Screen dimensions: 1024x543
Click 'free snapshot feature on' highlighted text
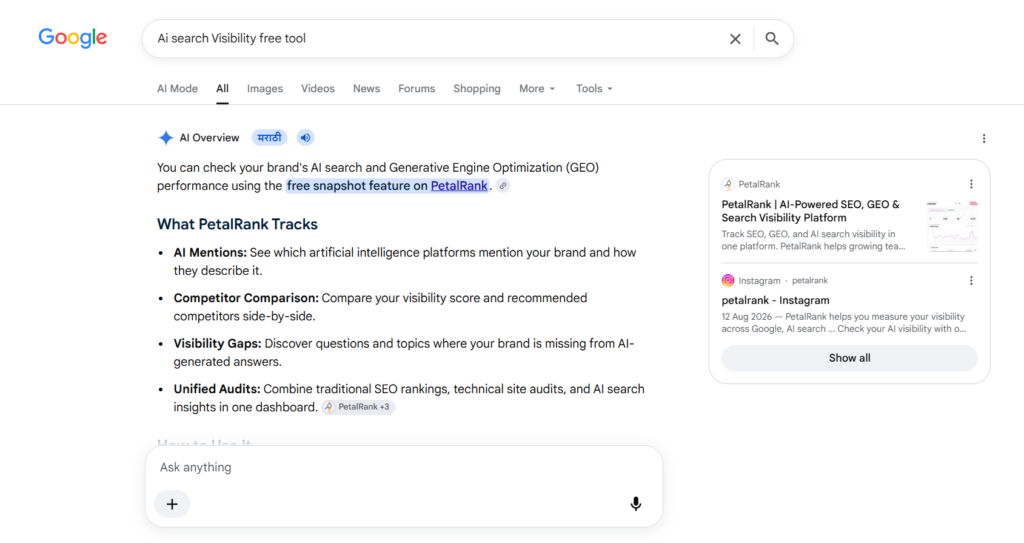357,186
